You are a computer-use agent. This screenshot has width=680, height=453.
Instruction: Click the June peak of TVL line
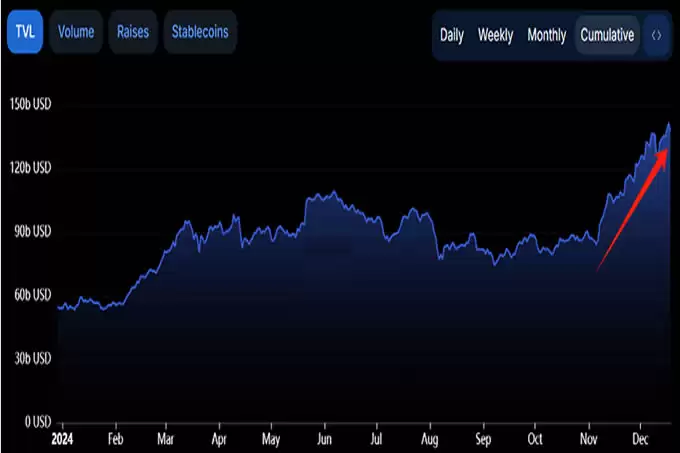click(x=333, y=192)
